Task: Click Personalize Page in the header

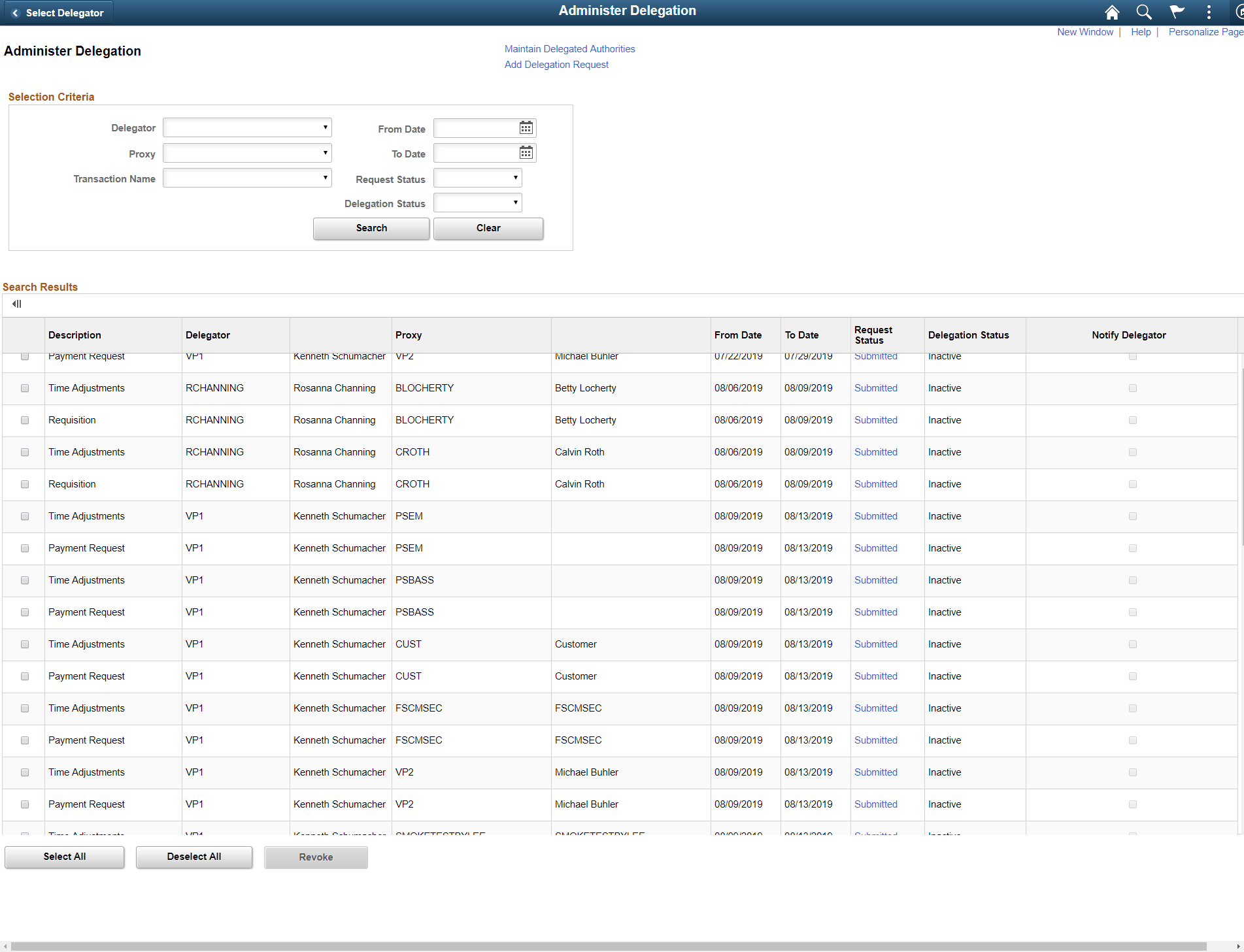Action: [x=1205, y=31]
